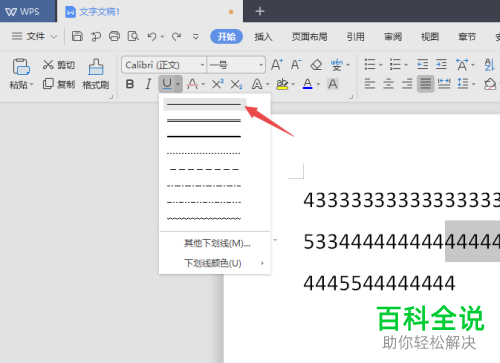500x363 pixels.
Task: Click the 剪切 cut button
Action: tap(59, 65)
